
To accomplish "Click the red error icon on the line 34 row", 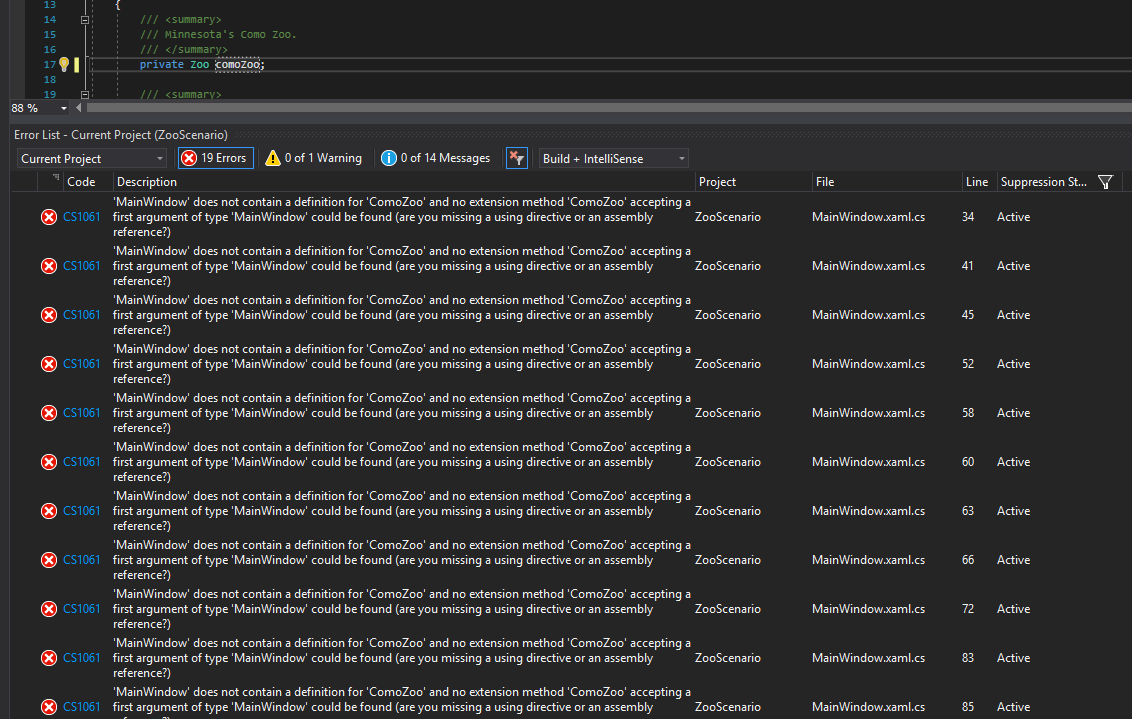I will pos(48,217).
